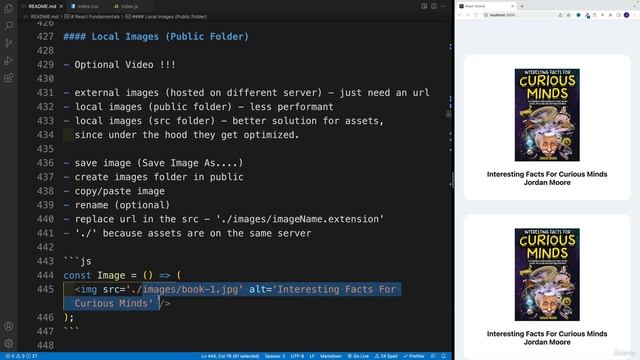Toggle the browser side panel icon
Image resolution: width=640 pixels, height=360 pixels.
coord(618,15)
